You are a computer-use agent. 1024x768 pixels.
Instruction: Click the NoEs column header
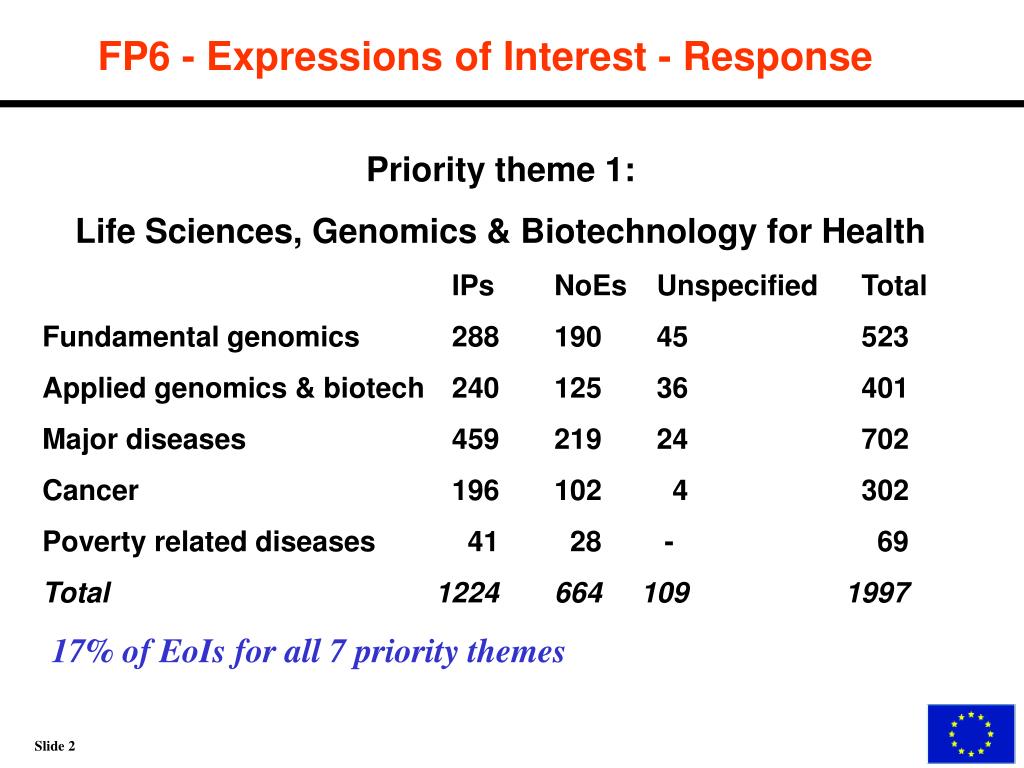(590, 286)
